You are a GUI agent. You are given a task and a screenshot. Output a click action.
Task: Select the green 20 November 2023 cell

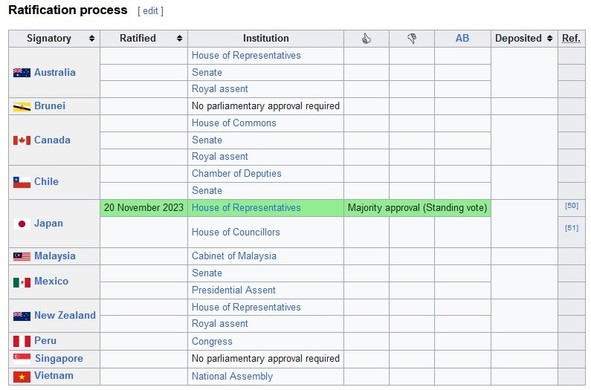click(144, 208)
